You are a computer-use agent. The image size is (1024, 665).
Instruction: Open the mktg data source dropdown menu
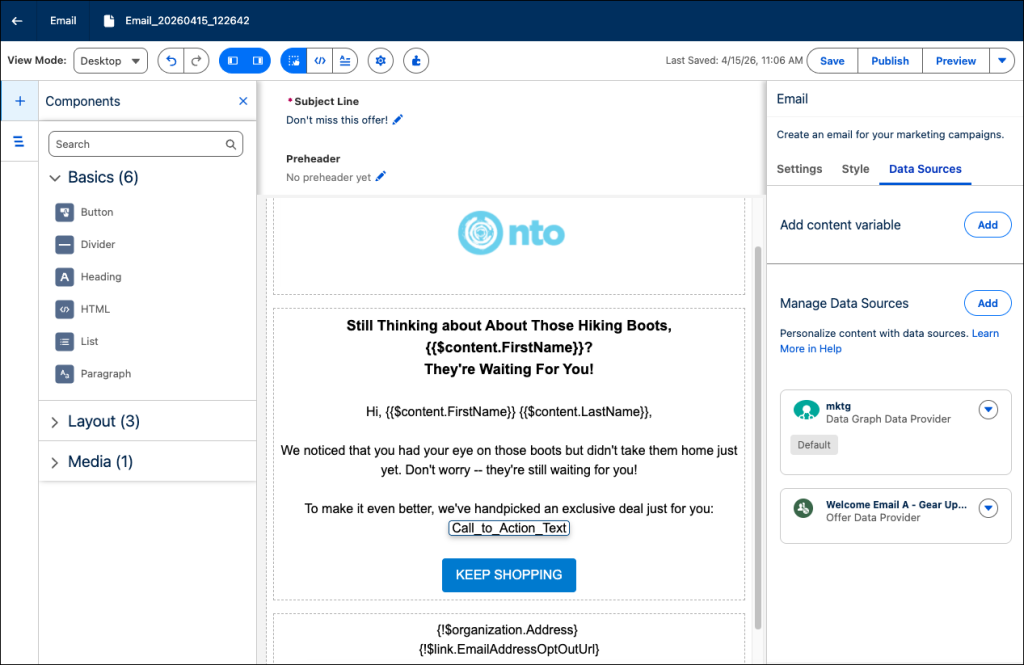pos(988,409)
